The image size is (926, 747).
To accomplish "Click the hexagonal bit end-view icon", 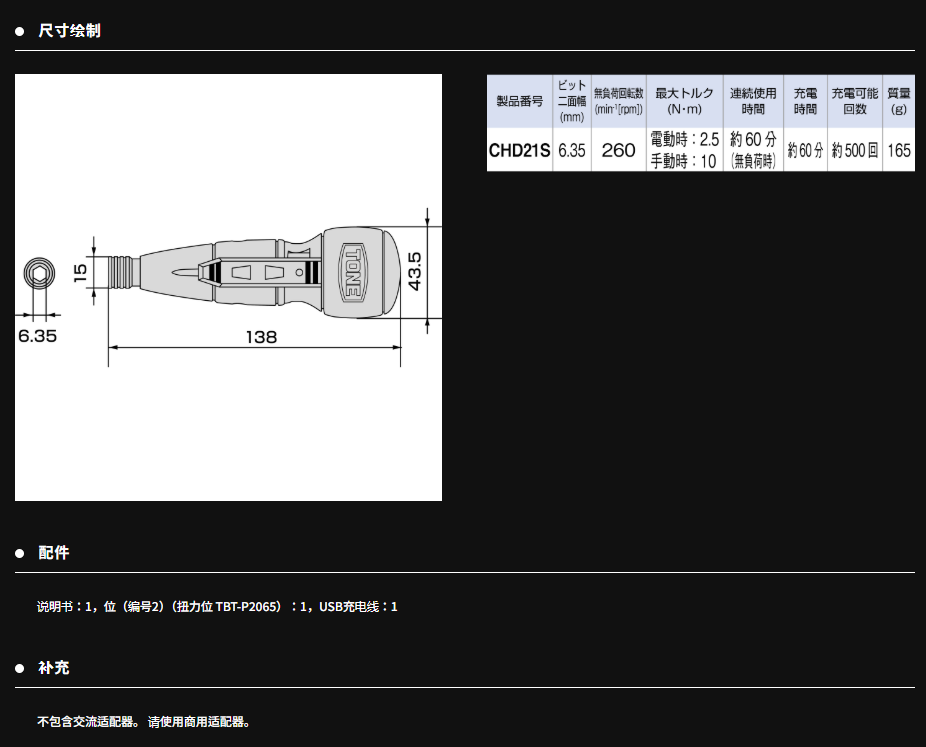I will (x=36, y=272).
